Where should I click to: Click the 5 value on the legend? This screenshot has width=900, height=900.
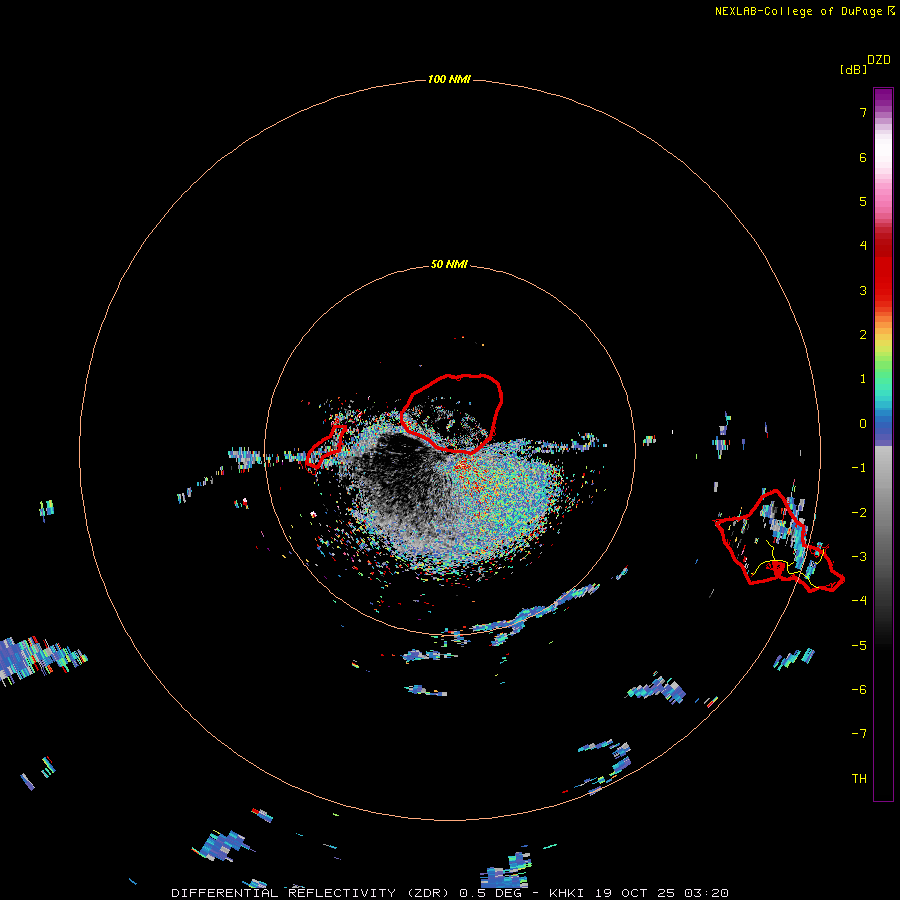[x=863, y=201]
